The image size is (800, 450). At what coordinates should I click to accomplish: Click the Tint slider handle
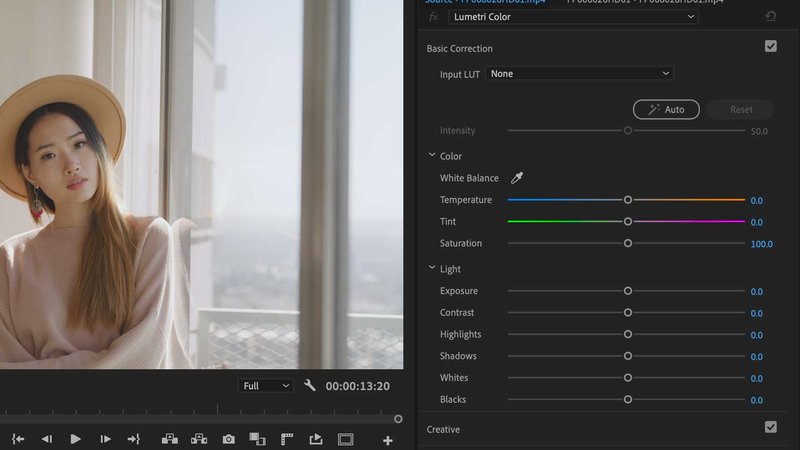tap(628, 221)
